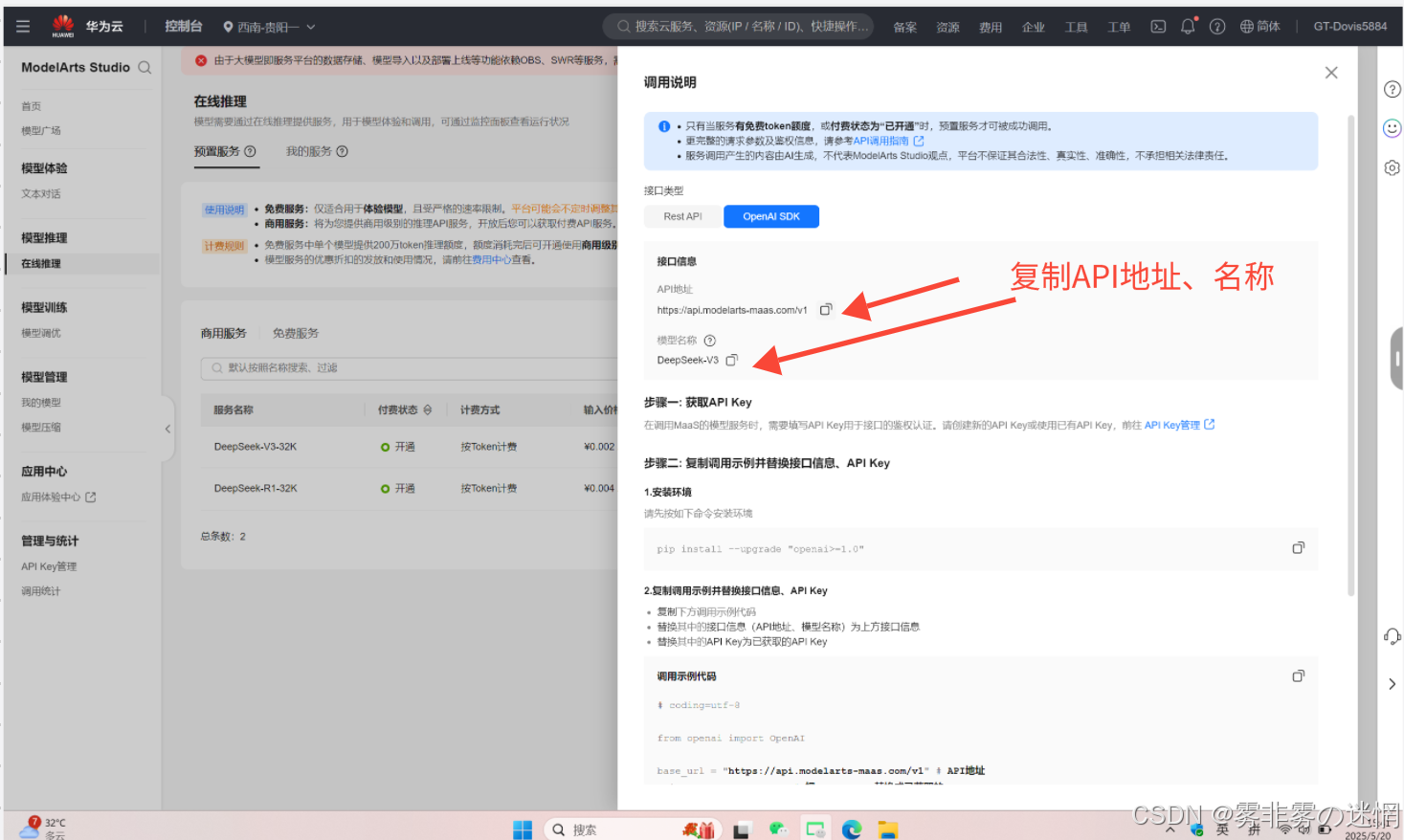Open account menu GT-Dovis5884
This screenshot has height=840, width=1404.
[x=1350, y=26]
